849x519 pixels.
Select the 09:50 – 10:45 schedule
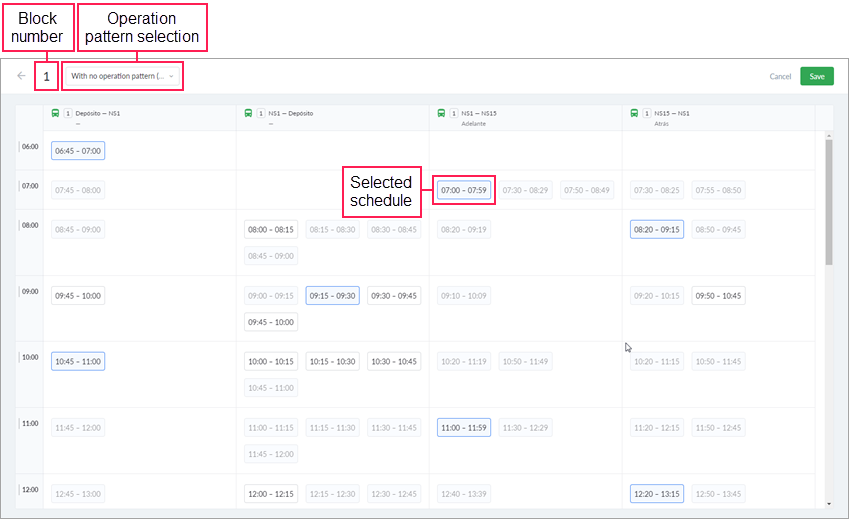click(718, 296)
